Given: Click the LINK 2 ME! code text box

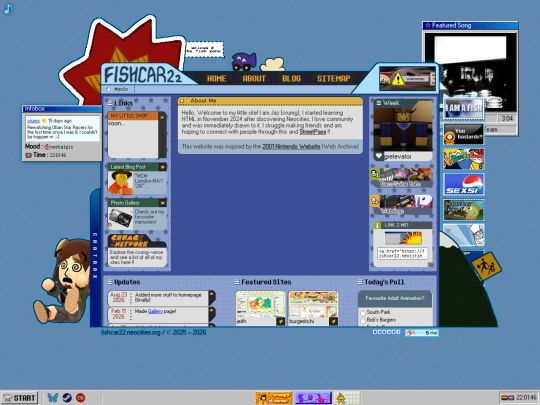Looking at the screenshot, I should [x=402, y=253].
